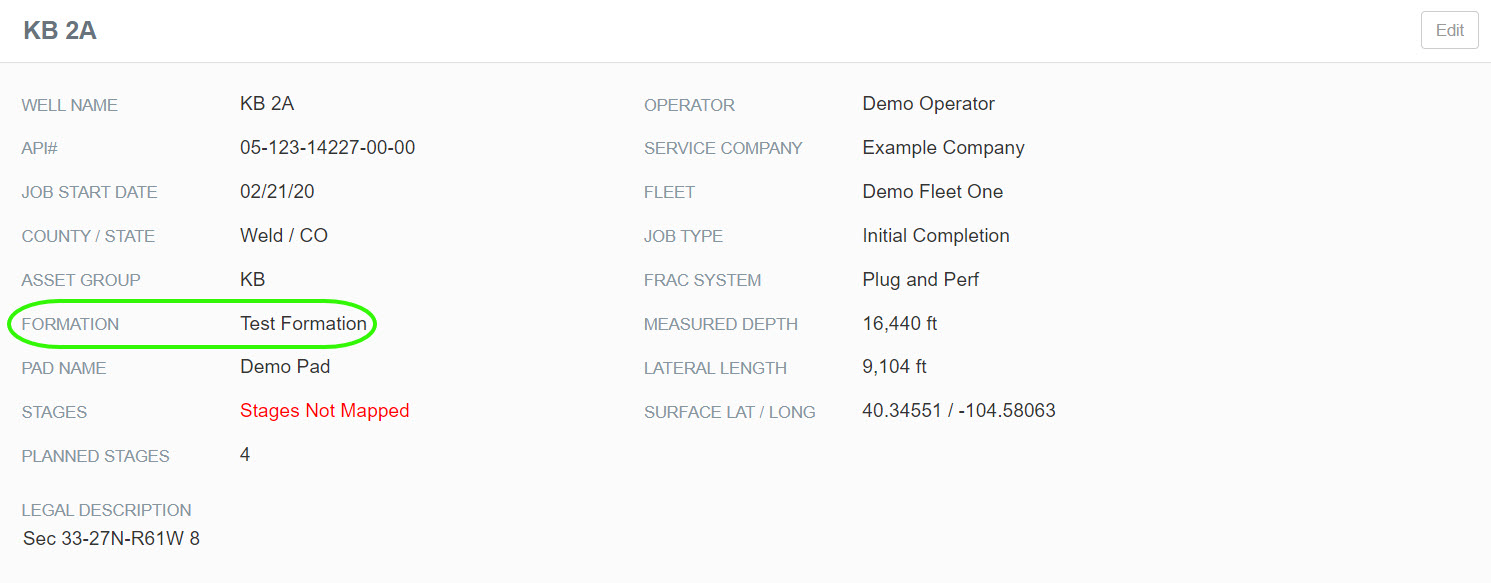Click the Initial Completion job type value

pyautogui.click(x=935, y=236)
